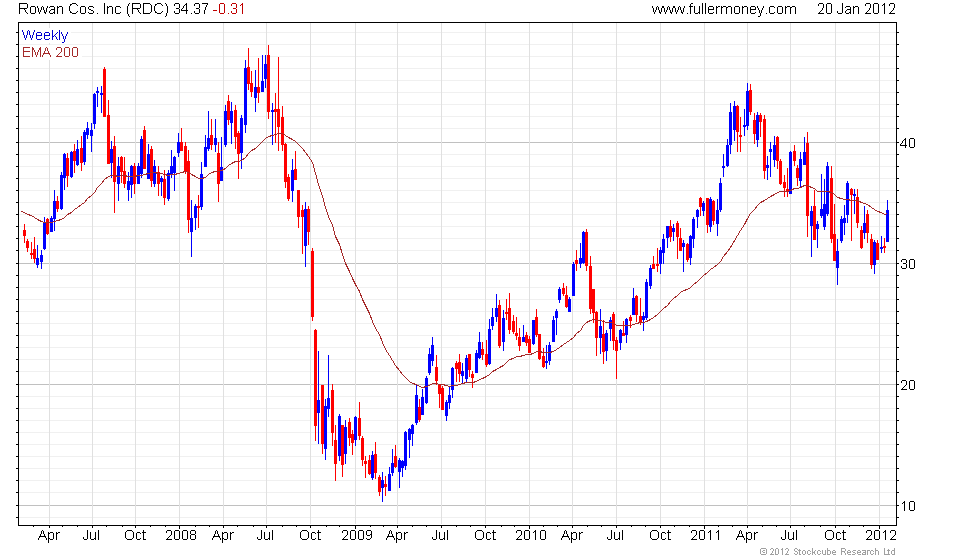Click the 2012 year axis label

[881, 536]
